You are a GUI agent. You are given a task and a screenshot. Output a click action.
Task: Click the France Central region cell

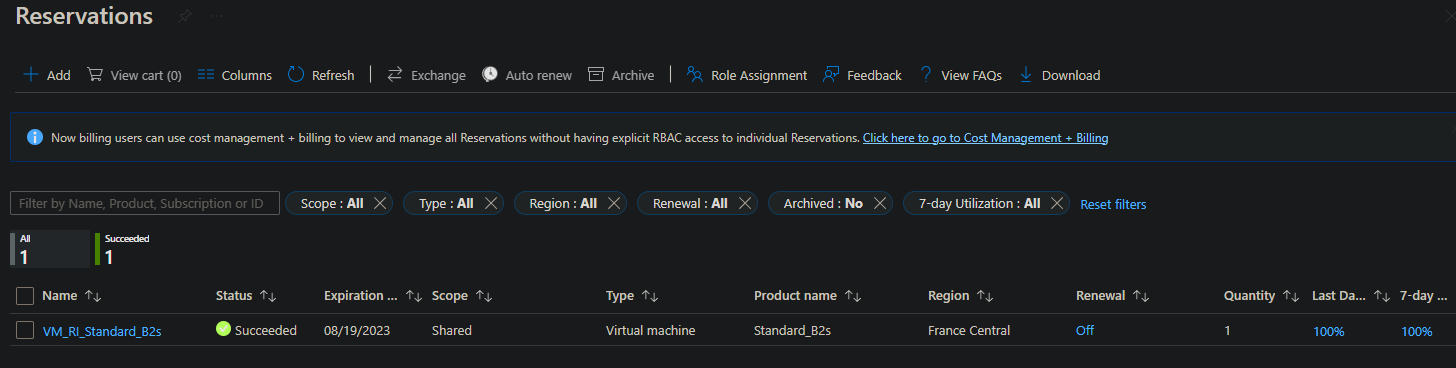coord(969,330)
